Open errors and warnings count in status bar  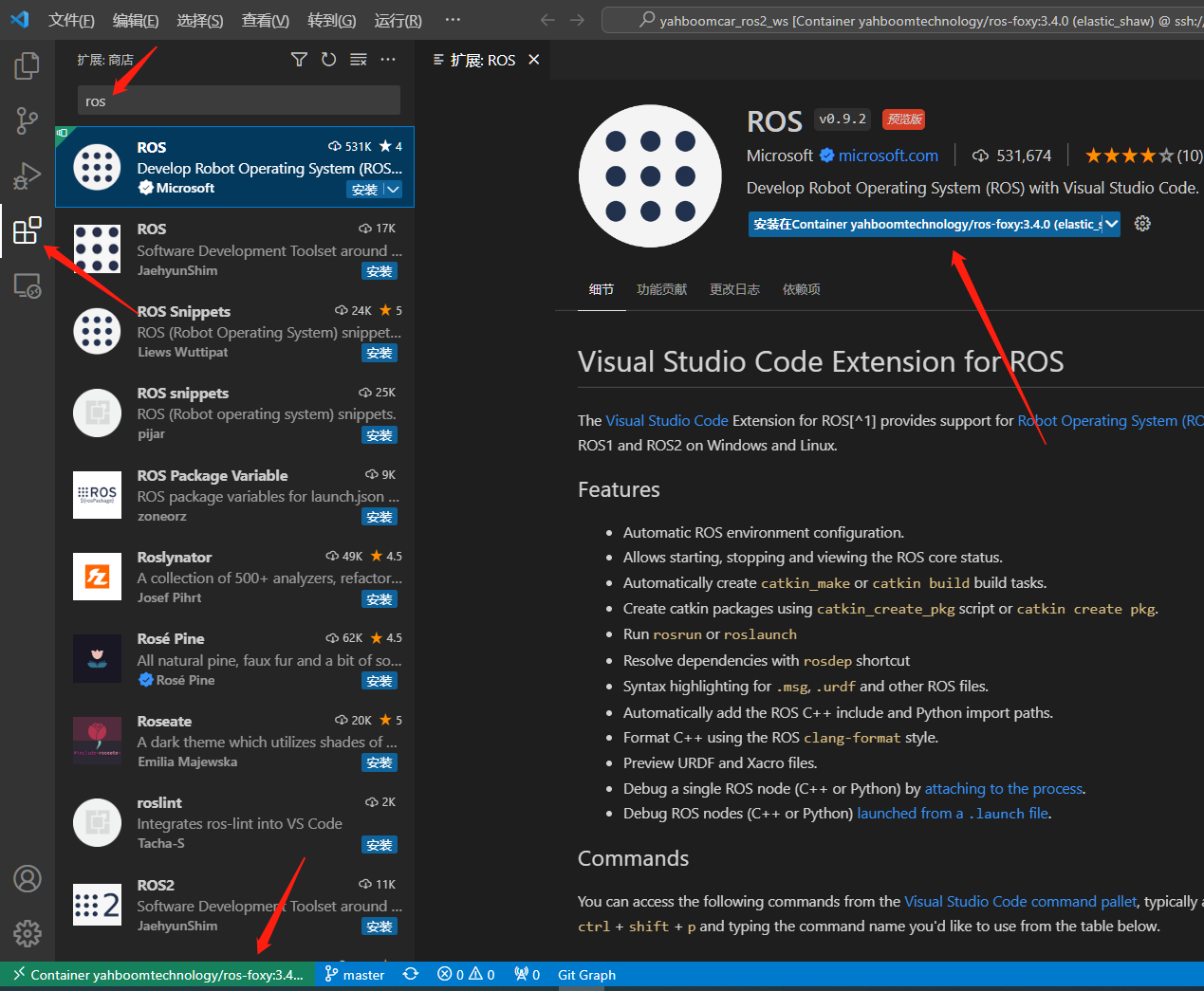coord(466,974)
